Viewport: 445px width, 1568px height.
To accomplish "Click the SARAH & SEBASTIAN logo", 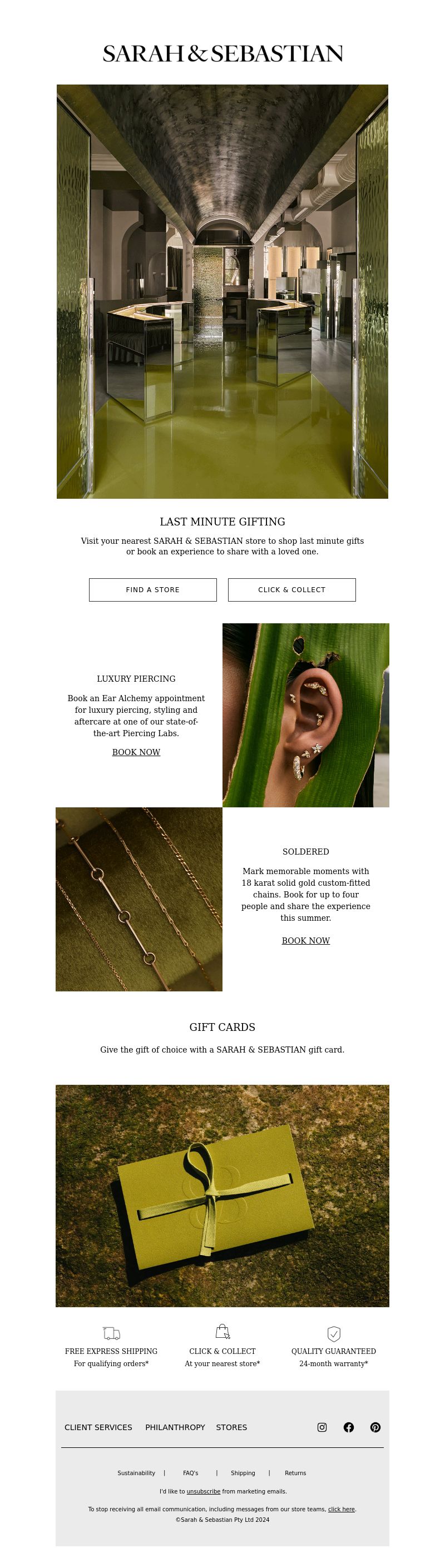I will (x=223, y=53).
